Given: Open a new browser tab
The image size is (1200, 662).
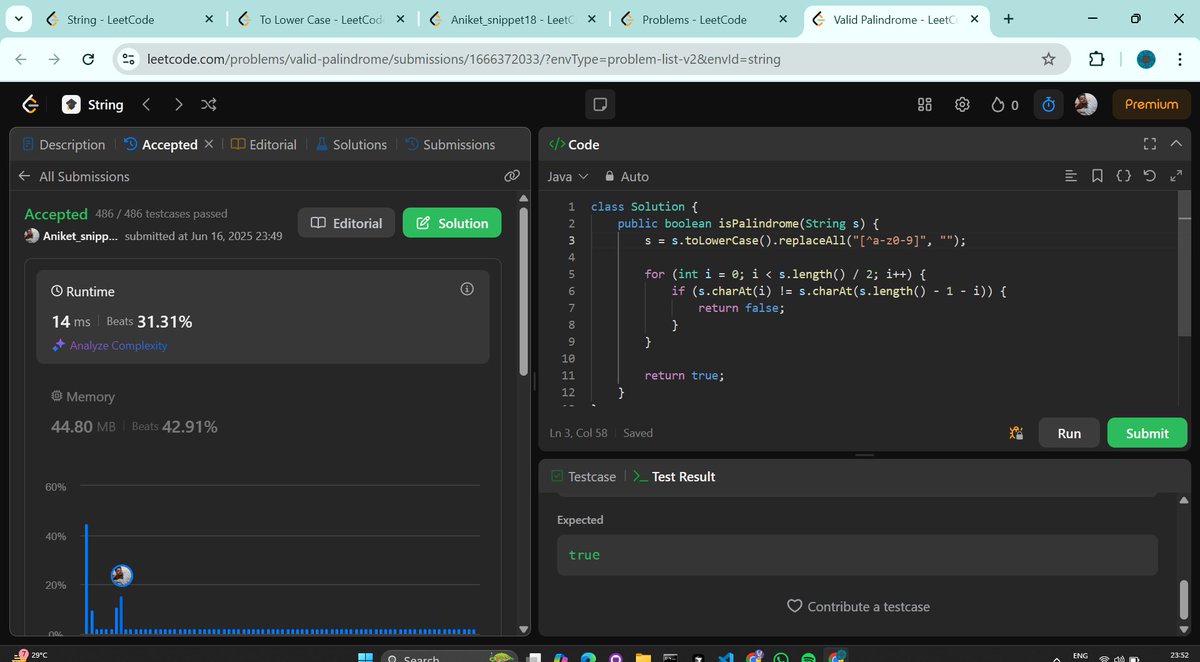Looking at the screenshot, I should click(1008, 19).
